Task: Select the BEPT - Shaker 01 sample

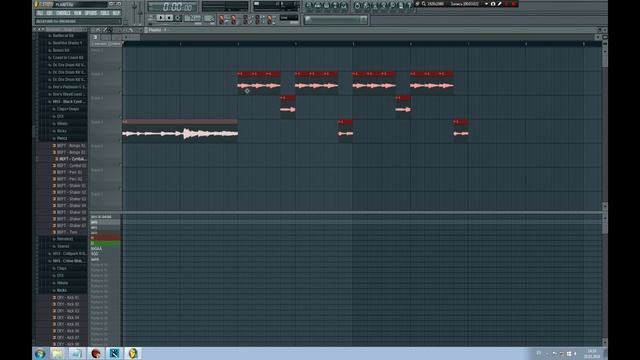Action: pos(70,186)
